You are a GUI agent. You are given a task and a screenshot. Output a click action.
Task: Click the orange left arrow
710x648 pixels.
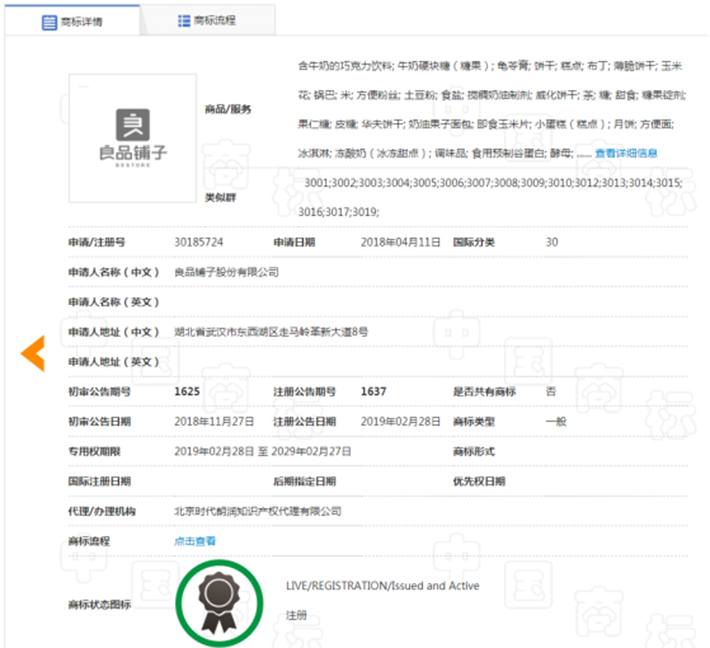(x=33, y=351)
